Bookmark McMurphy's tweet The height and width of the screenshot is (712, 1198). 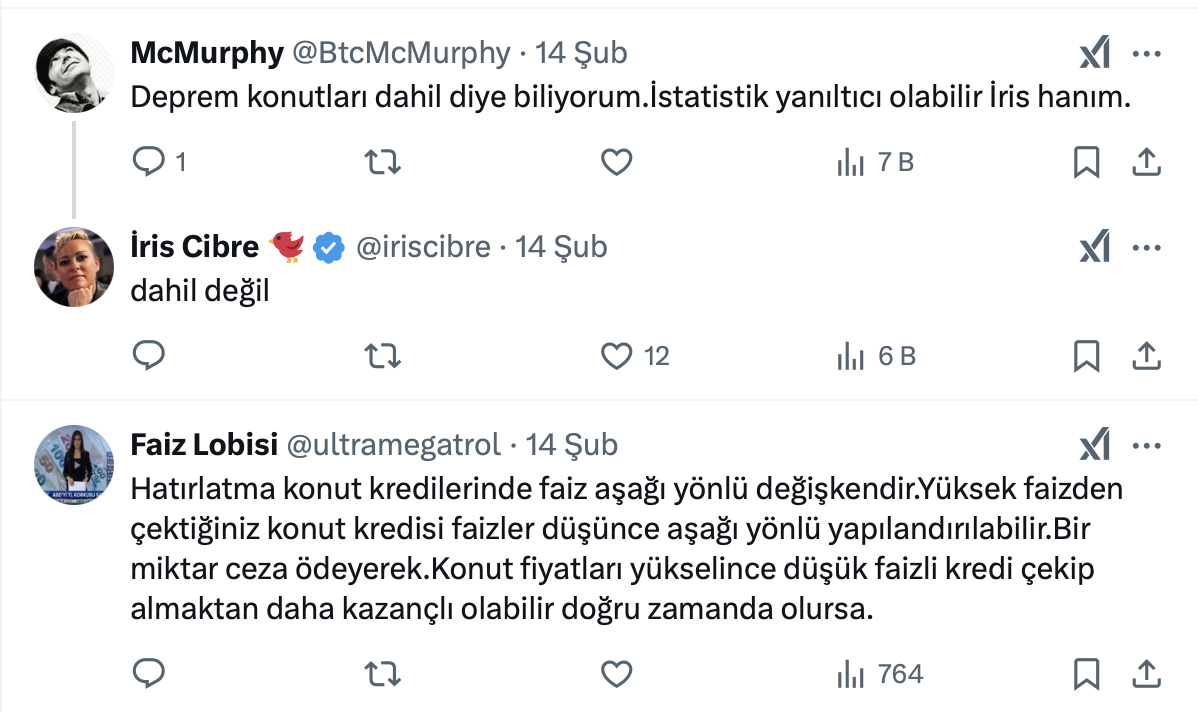[1086, 161]
